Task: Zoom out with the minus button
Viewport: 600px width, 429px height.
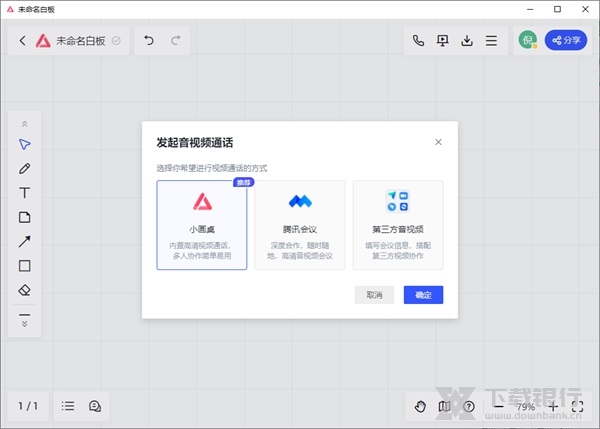Action: click(x=499, y=406)
